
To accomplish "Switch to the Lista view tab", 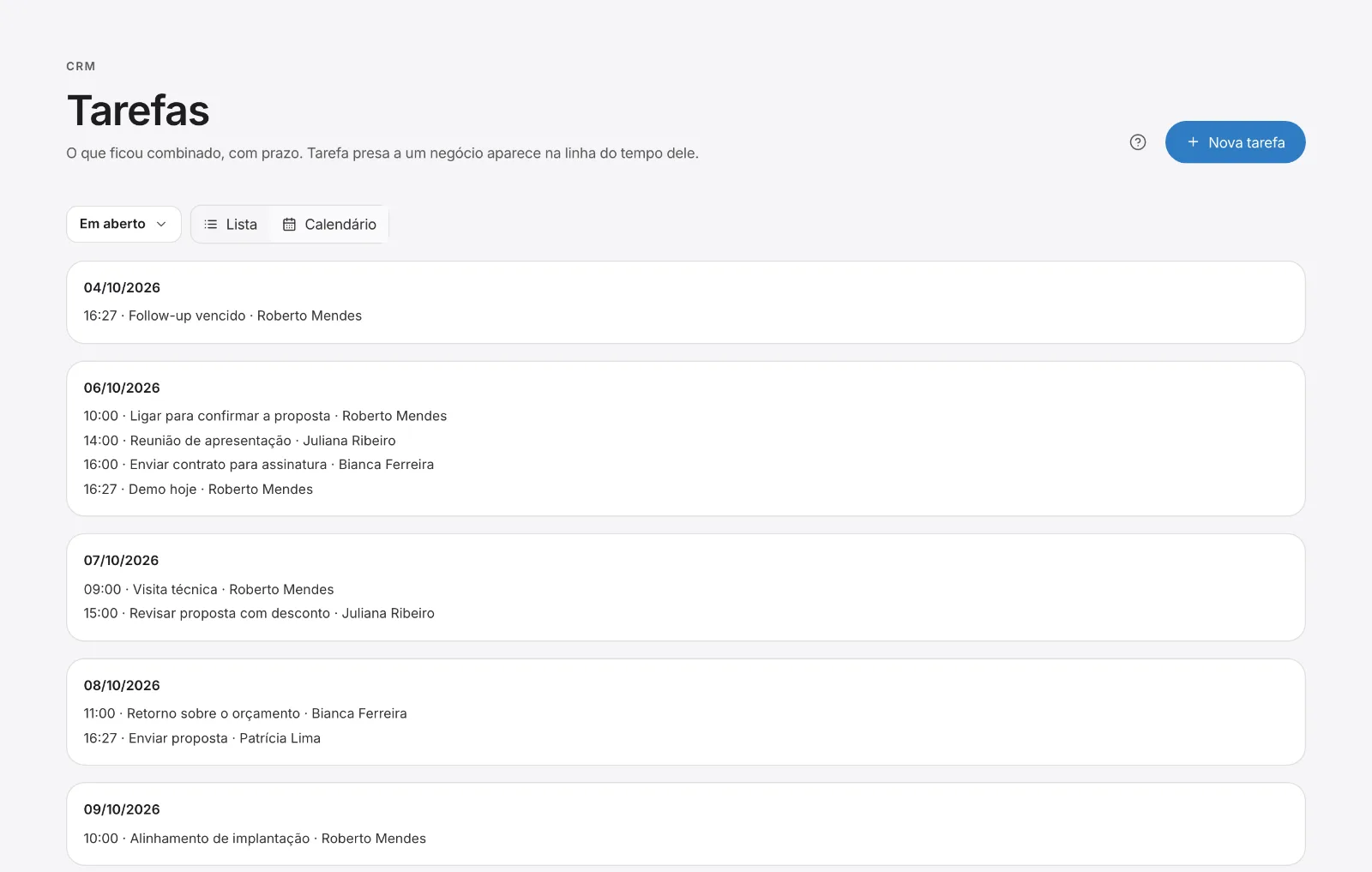I will coord(231,225).
